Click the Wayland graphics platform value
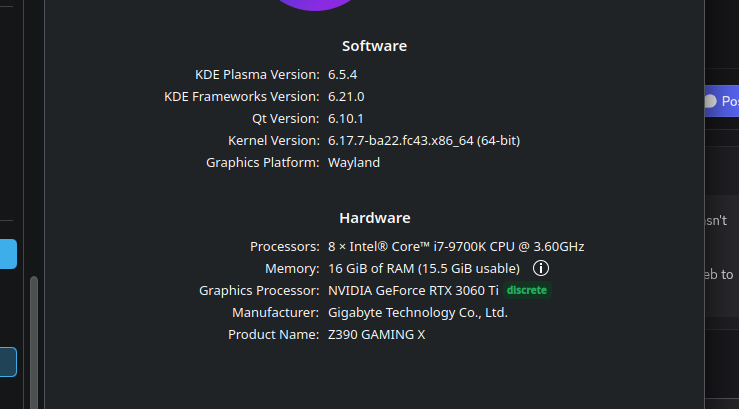This screenshot has width=739, height=409. [x=354, y=162]
